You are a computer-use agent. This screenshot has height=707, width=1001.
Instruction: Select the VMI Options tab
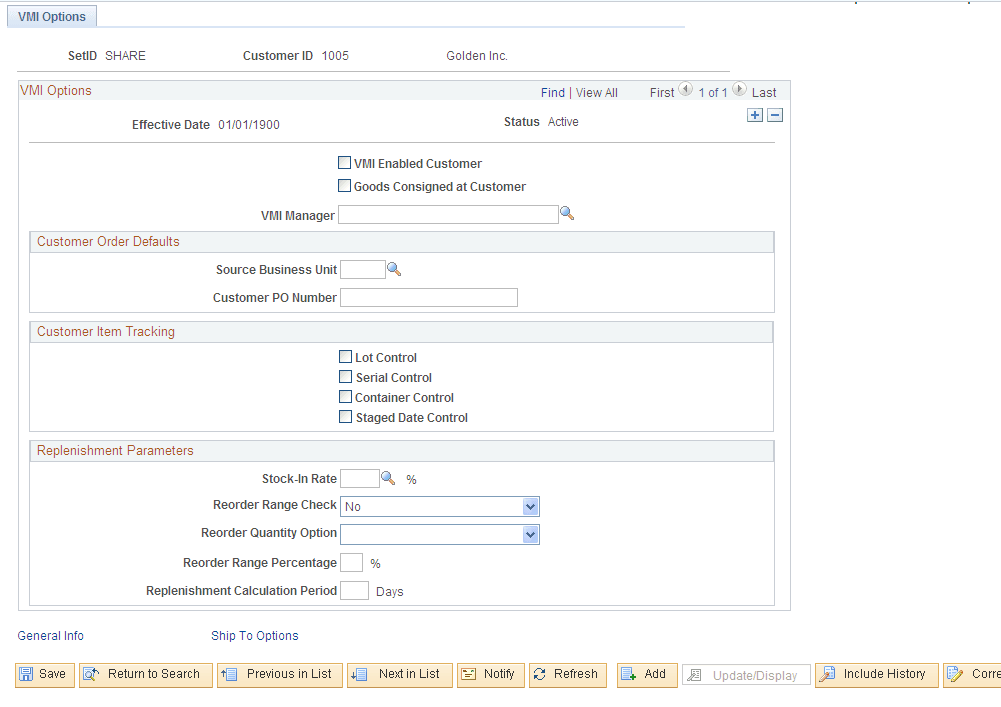click(x=51, y=16)
